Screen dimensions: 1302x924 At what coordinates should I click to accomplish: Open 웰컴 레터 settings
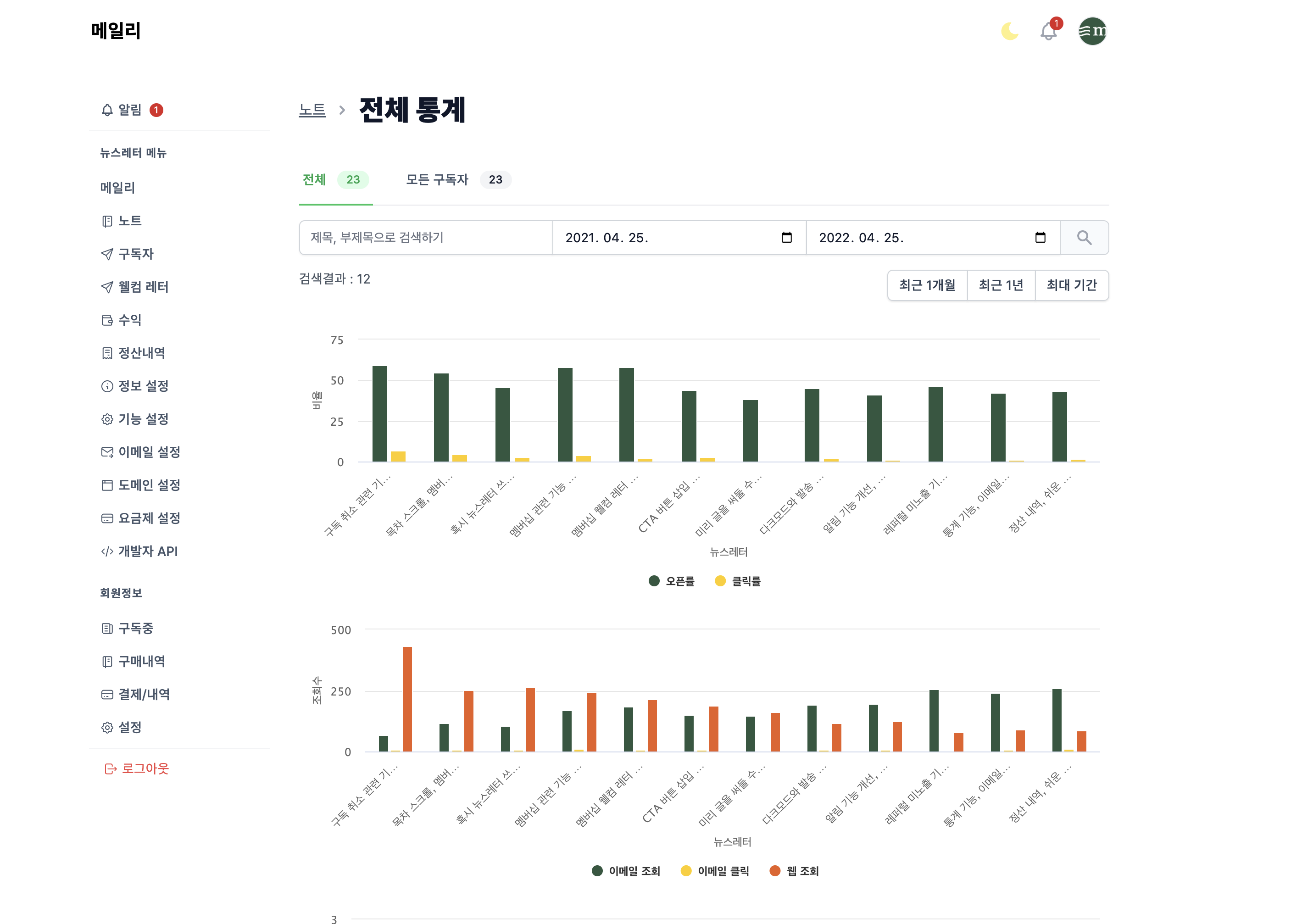coord(143,287)
